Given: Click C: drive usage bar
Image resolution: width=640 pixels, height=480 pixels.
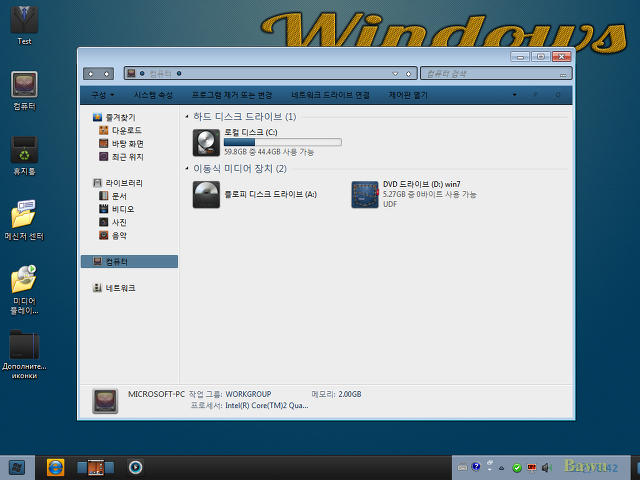Looking at the screenshot, I should coord(283,142).
